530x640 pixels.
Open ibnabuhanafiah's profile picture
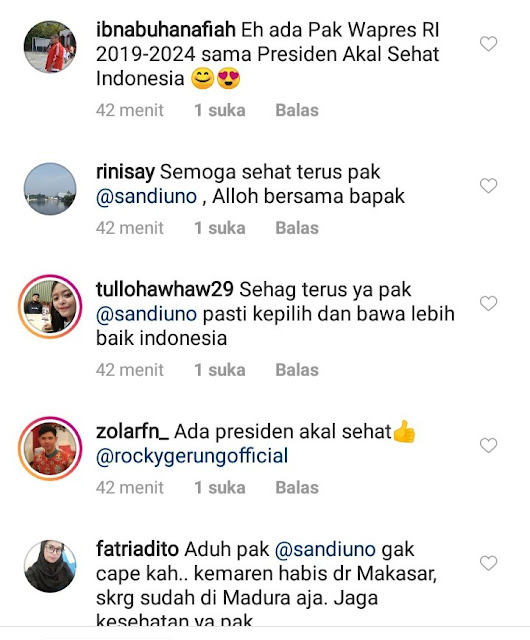click(x=50, y=47)
